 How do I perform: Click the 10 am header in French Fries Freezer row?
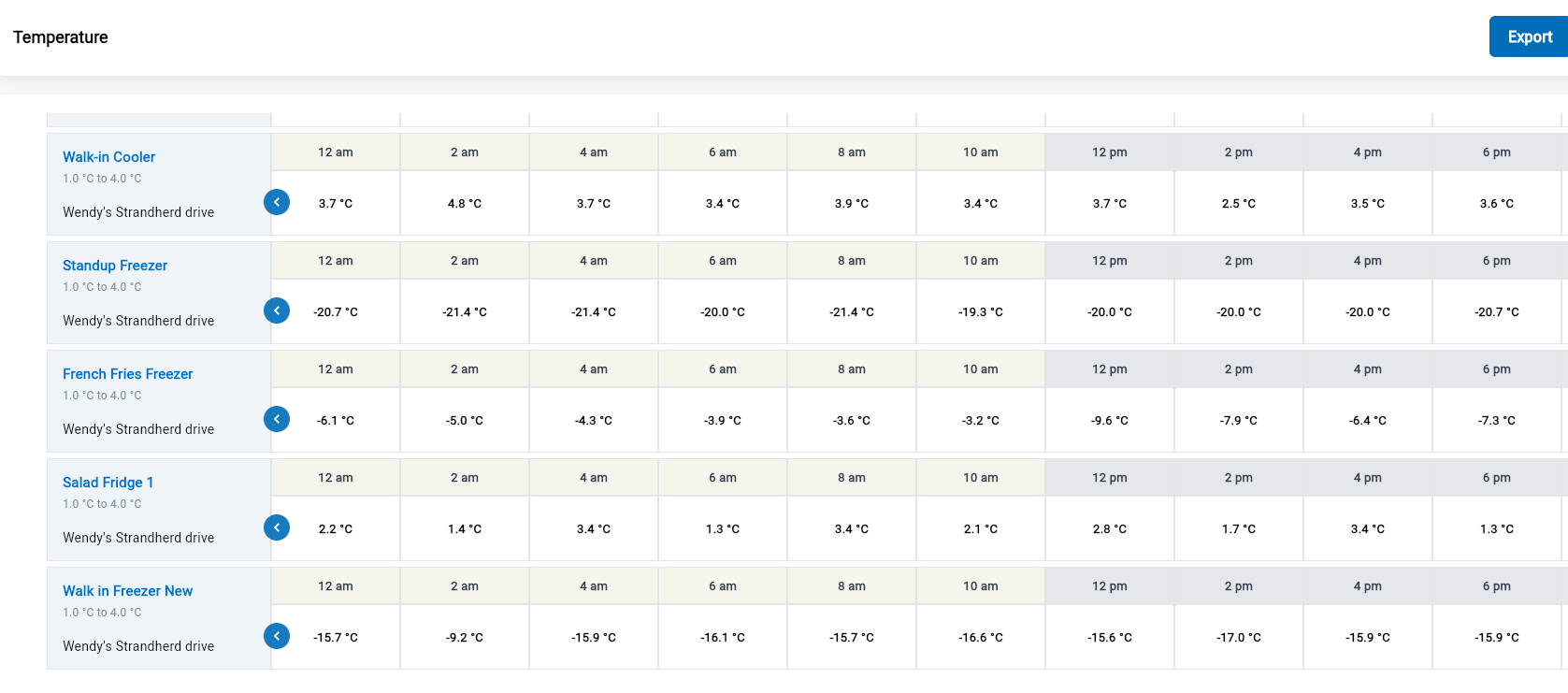[981, 368]
